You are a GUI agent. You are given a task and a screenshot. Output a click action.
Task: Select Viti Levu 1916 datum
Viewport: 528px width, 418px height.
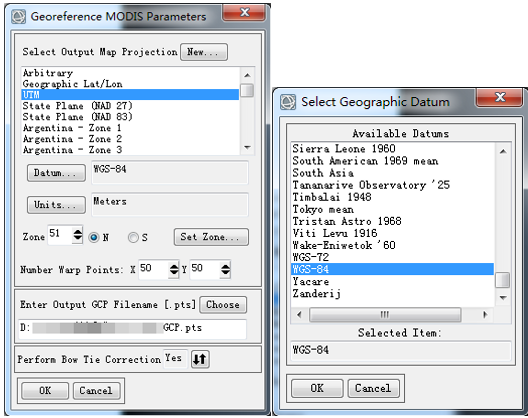(x=393, y=233)
